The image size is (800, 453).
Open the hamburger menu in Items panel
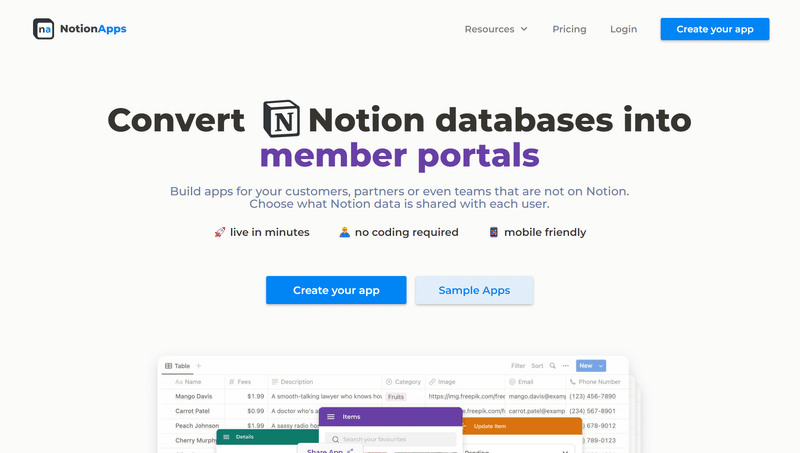331,417
